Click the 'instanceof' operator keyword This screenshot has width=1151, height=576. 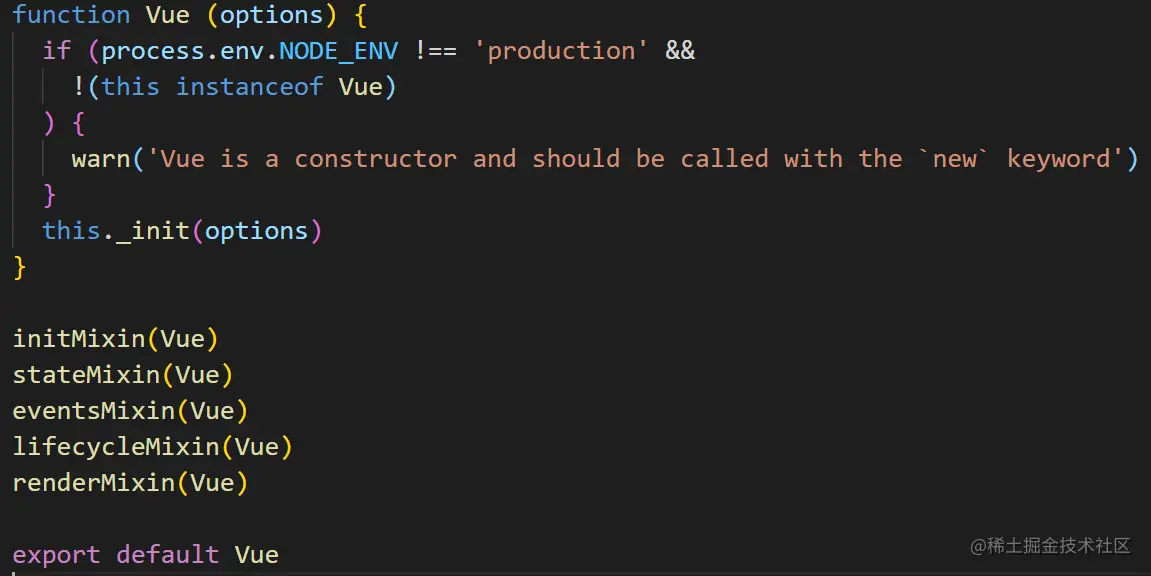pyautogui.click(x=249, y=87)
